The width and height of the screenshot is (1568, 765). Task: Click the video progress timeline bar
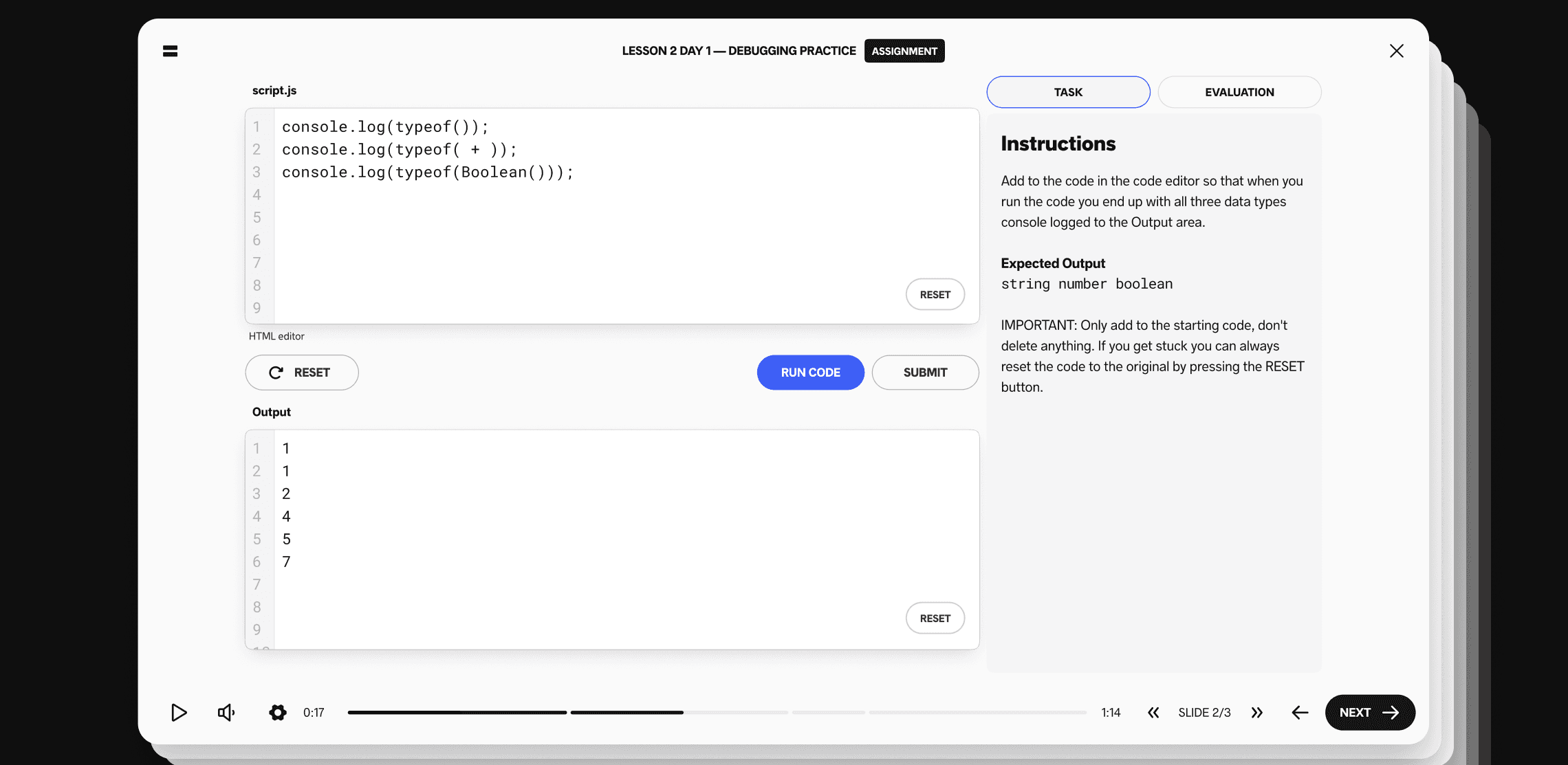coord(716,713)
